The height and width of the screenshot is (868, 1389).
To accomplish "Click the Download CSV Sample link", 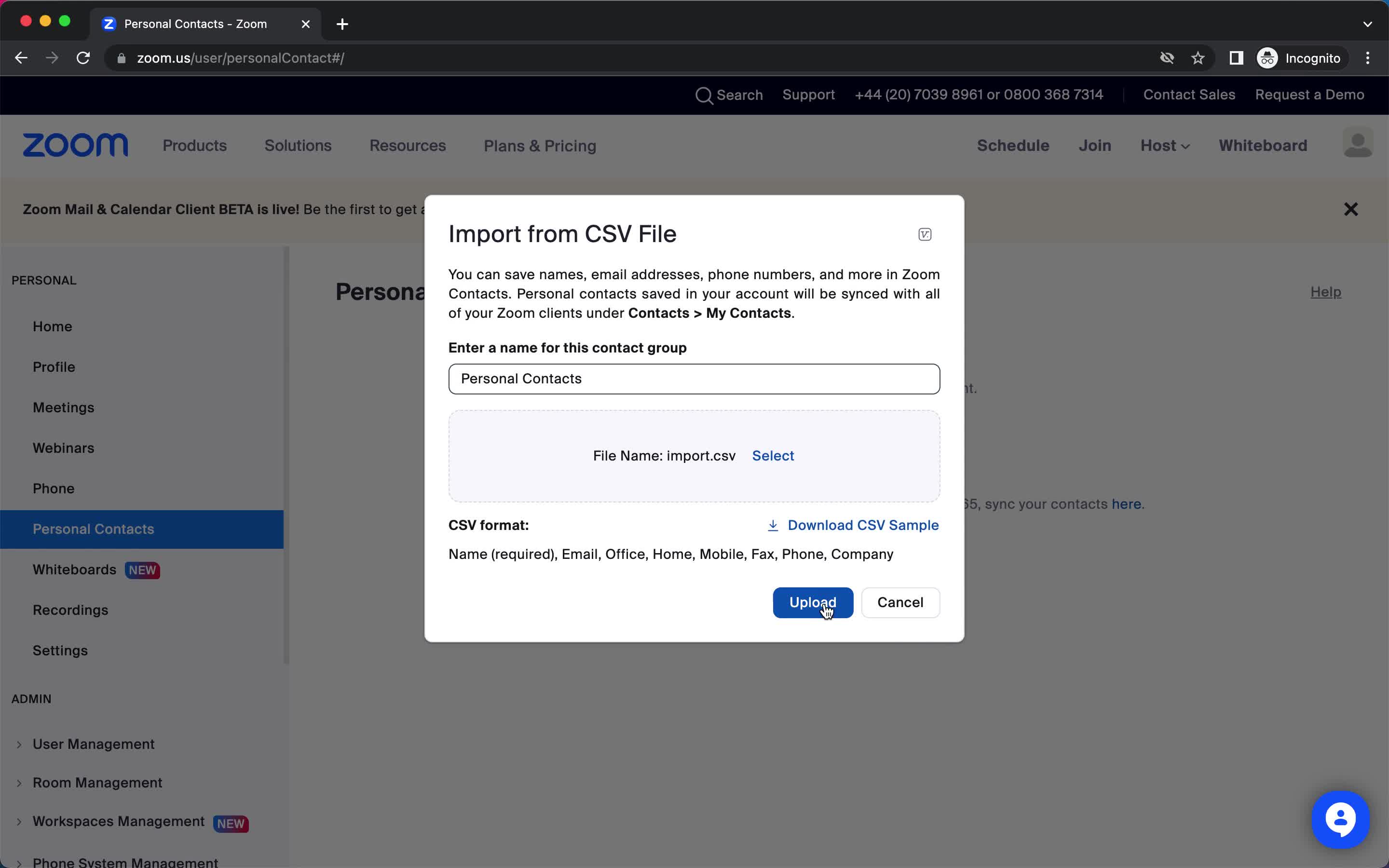I will [863, 525].
